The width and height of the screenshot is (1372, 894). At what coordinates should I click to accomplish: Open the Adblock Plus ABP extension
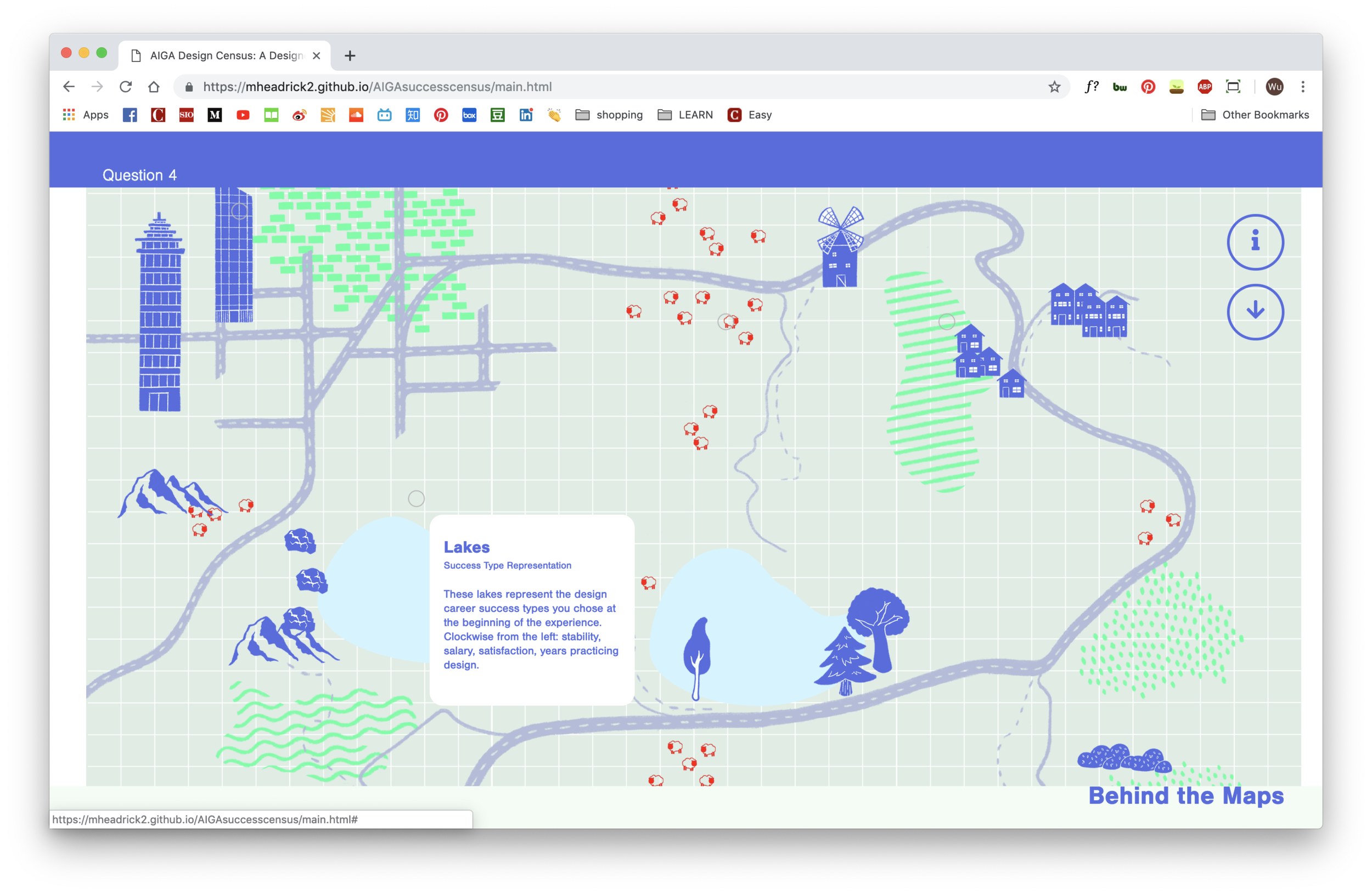[1204, 87]
